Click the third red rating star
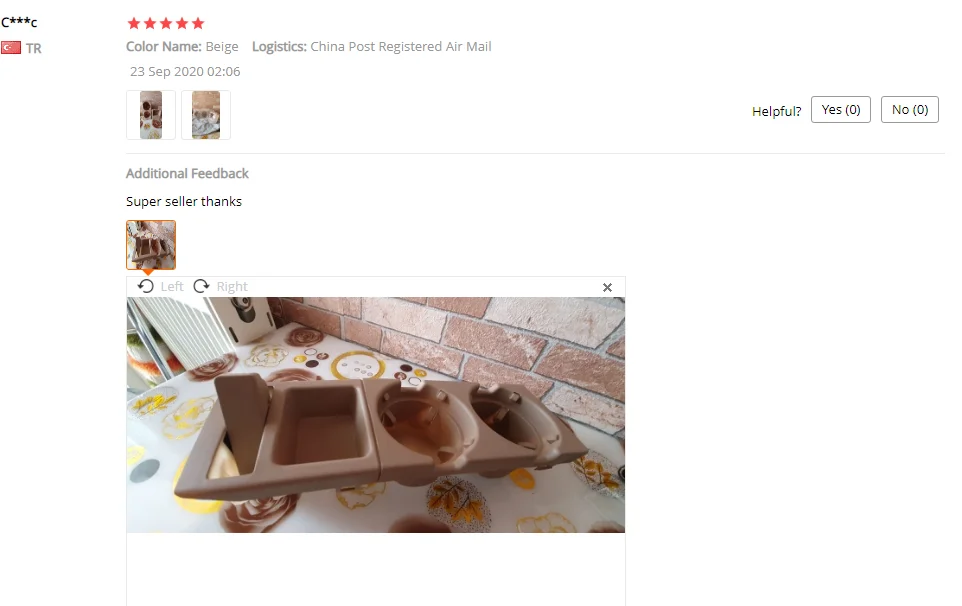The image size is (962, 606). point(166,23)
